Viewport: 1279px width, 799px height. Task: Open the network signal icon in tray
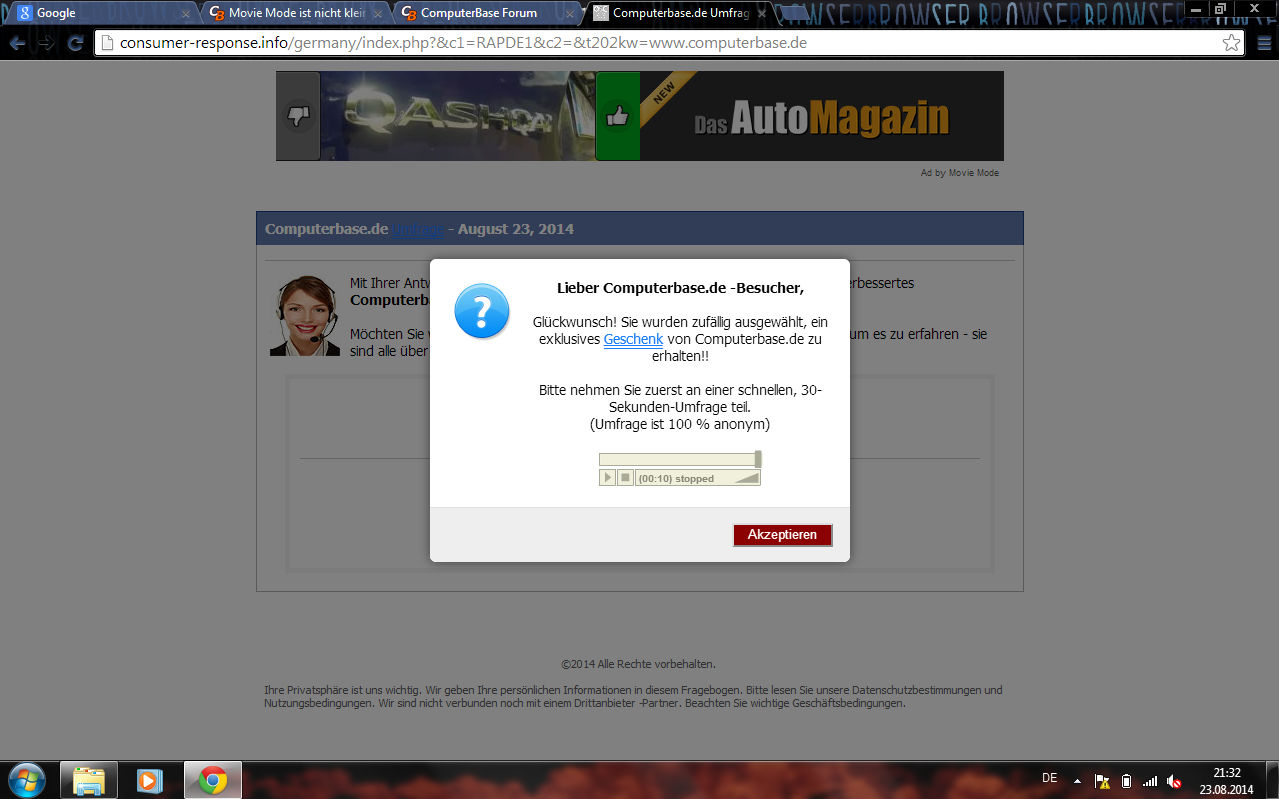click(1150, 781)
